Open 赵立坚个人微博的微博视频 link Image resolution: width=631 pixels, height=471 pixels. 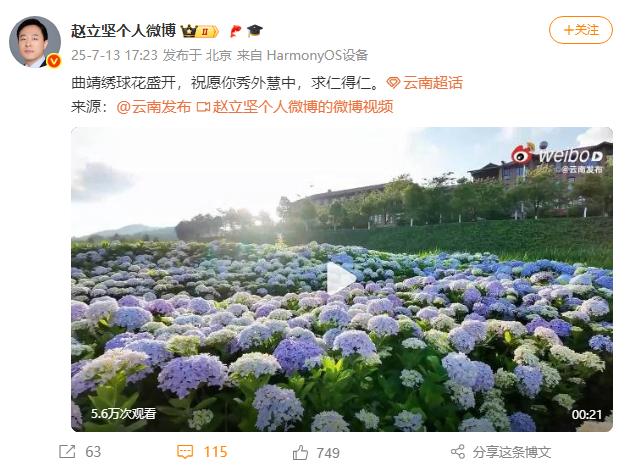[x=295, y=107]
